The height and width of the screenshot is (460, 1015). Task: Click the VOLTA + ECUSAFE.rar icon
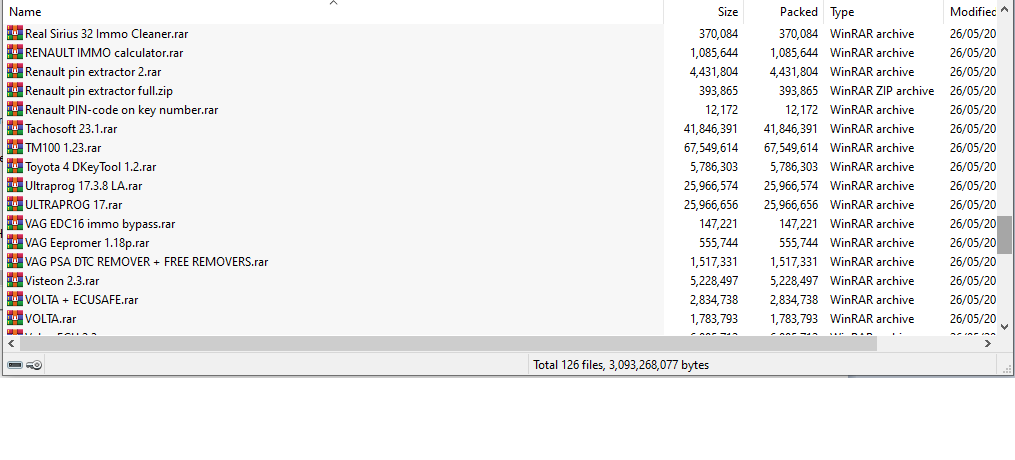pyautogui.click(x=15, y=300)
